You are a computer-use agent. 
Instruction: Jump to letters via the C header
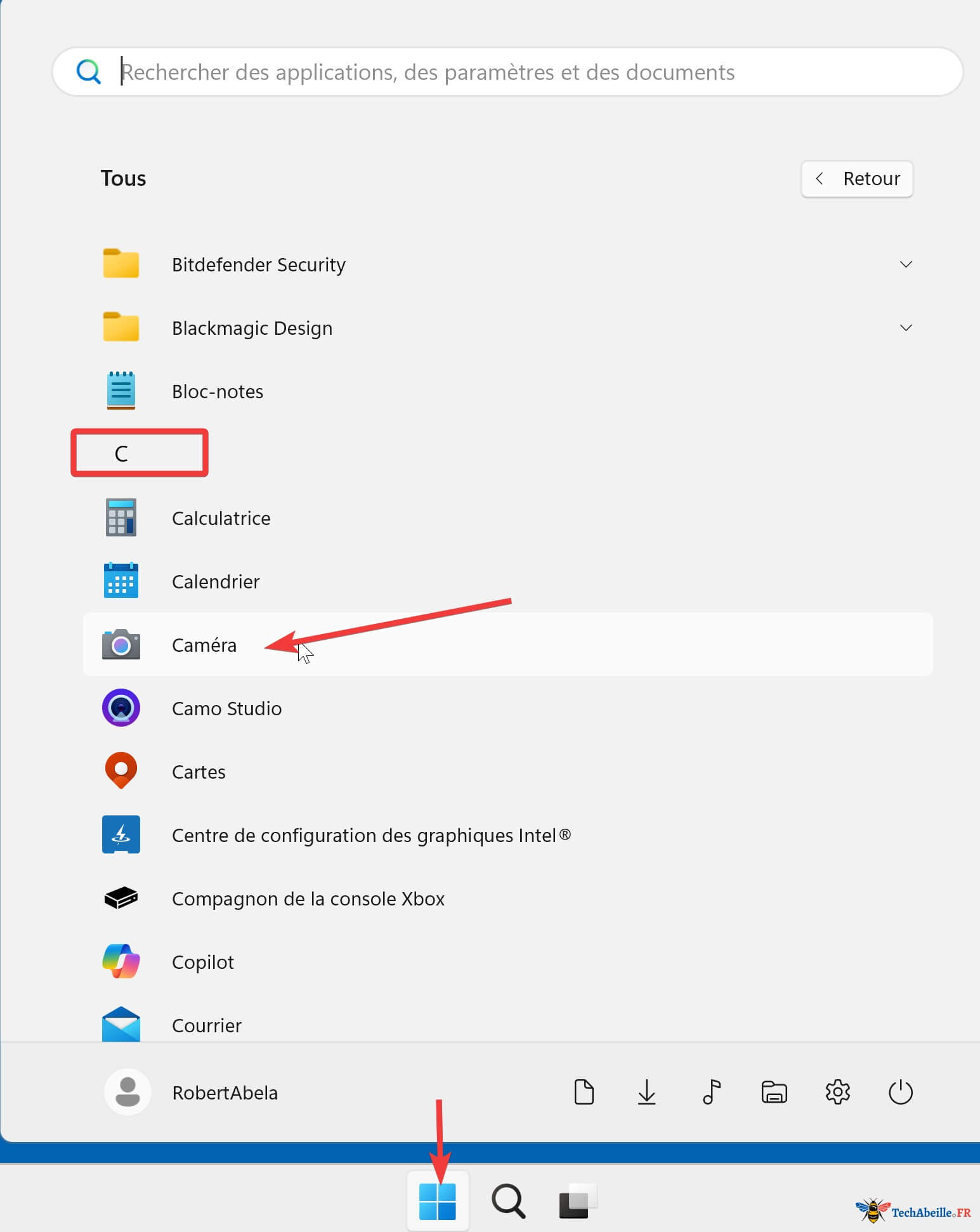(121, 453)
